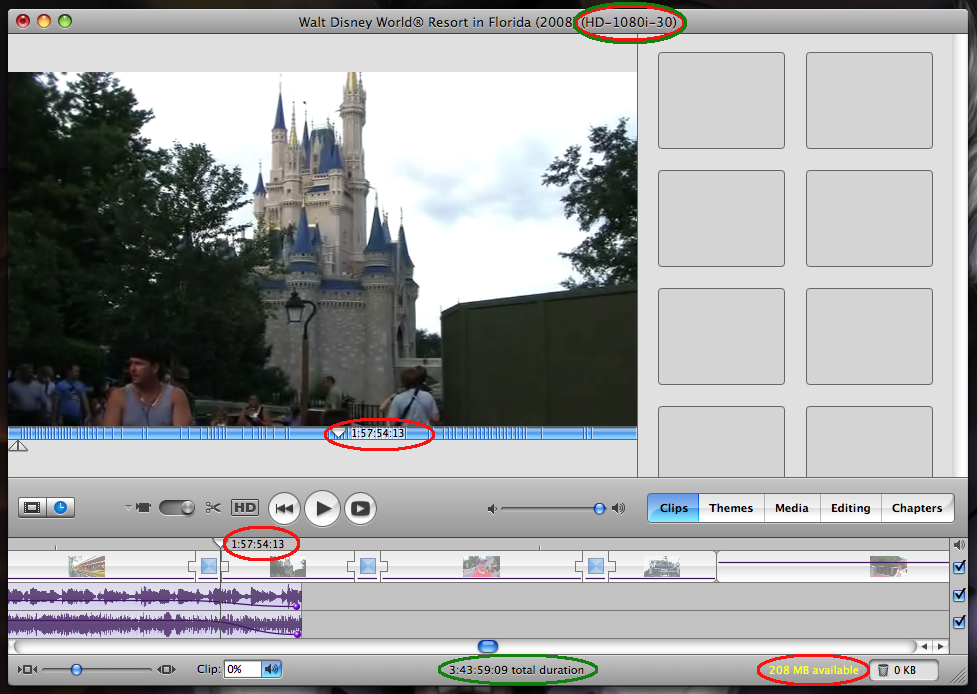Open the Themes tab
Screen dimensions: 977x694
(x=731, y=508)
